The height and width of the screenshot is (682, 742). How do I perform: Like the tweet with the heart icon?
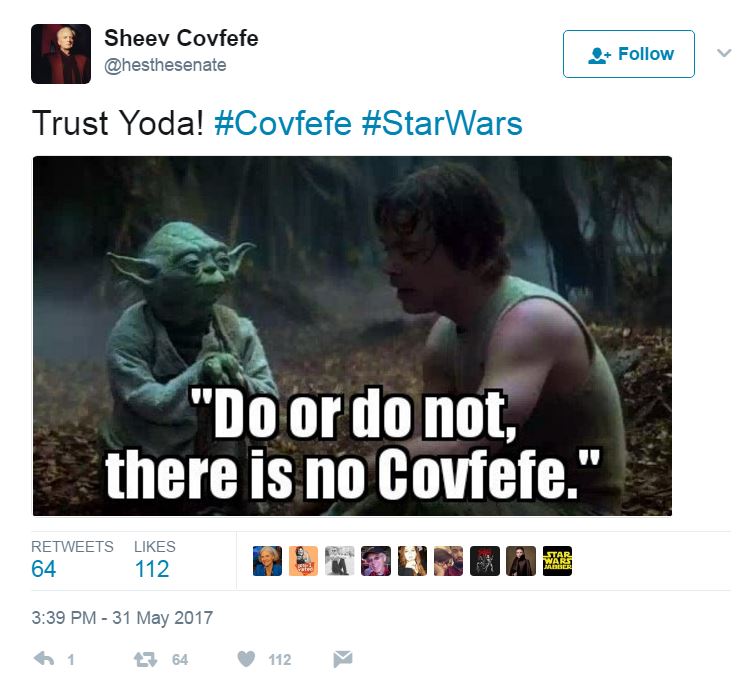(246, 659)
